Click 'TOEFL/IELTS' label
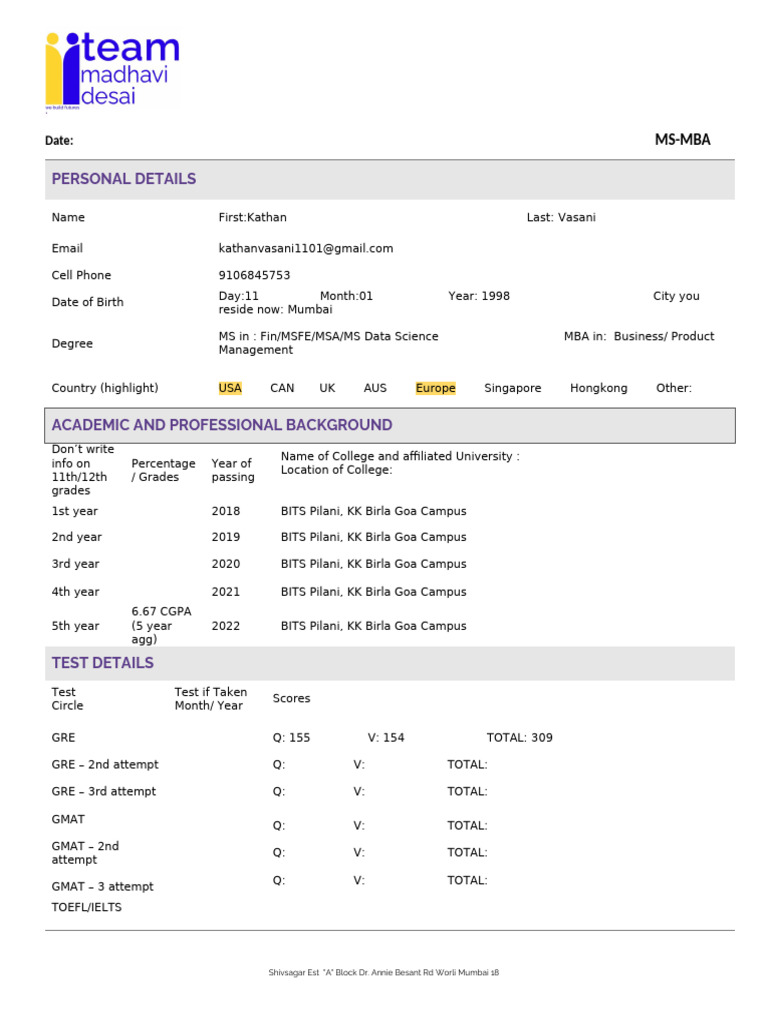The width and height of the screenshot is (768, 1024). coord(86,908)
